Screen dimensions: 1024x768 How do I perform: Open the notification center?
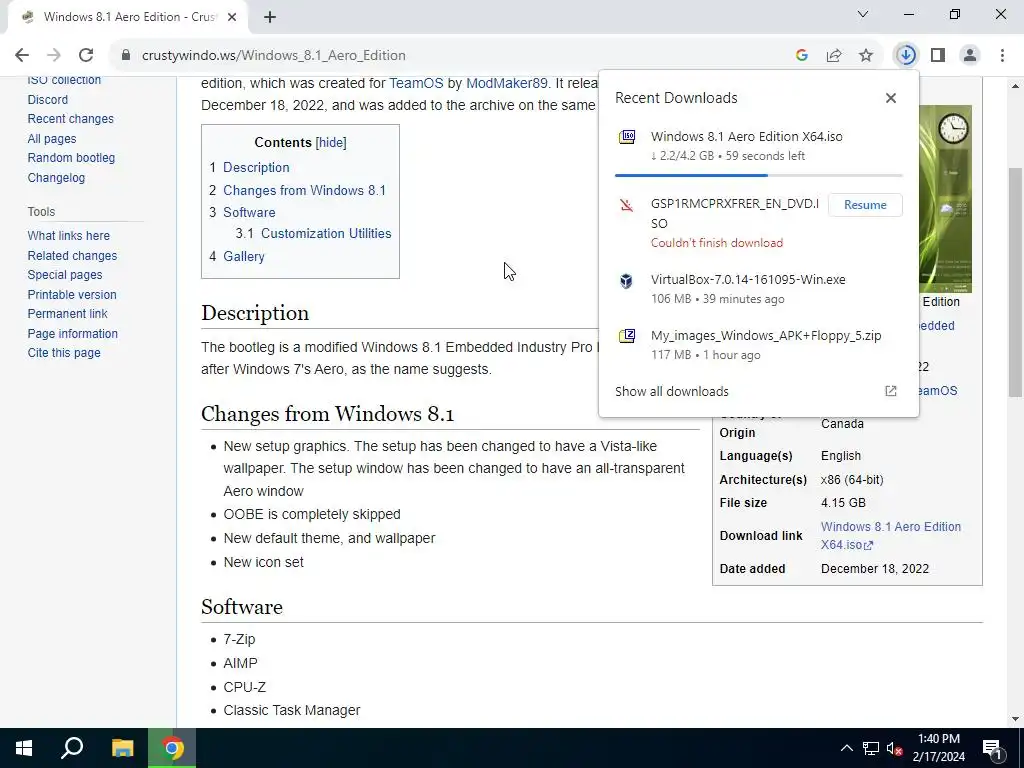pyautogui.click(x=993, y=748)
